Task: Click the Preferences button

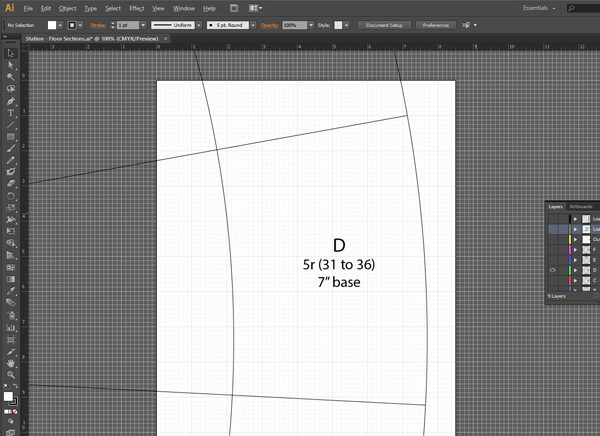Action: click(x=436, y=24)
